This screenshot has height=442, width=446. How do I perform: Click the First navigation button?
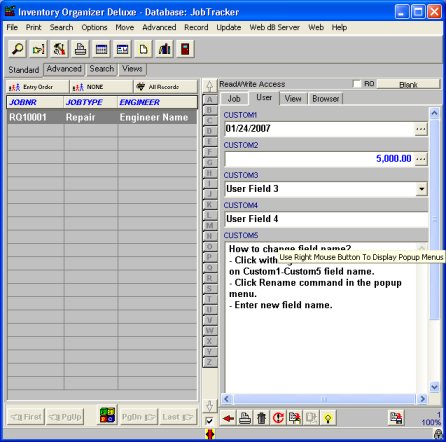coord(26,417)
